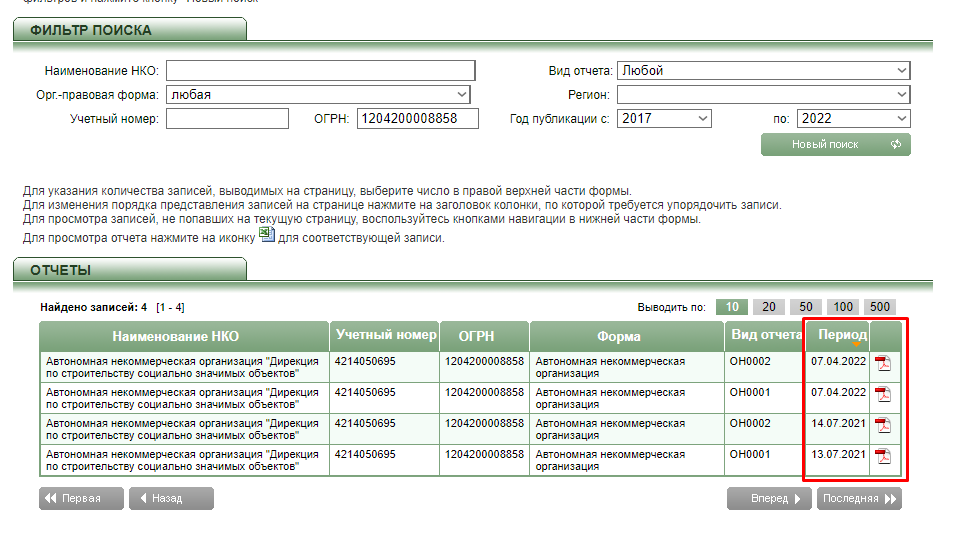Screen dimensions: 954x538
Task: Click the ОГРН input field
Action: tap(418, 119)
